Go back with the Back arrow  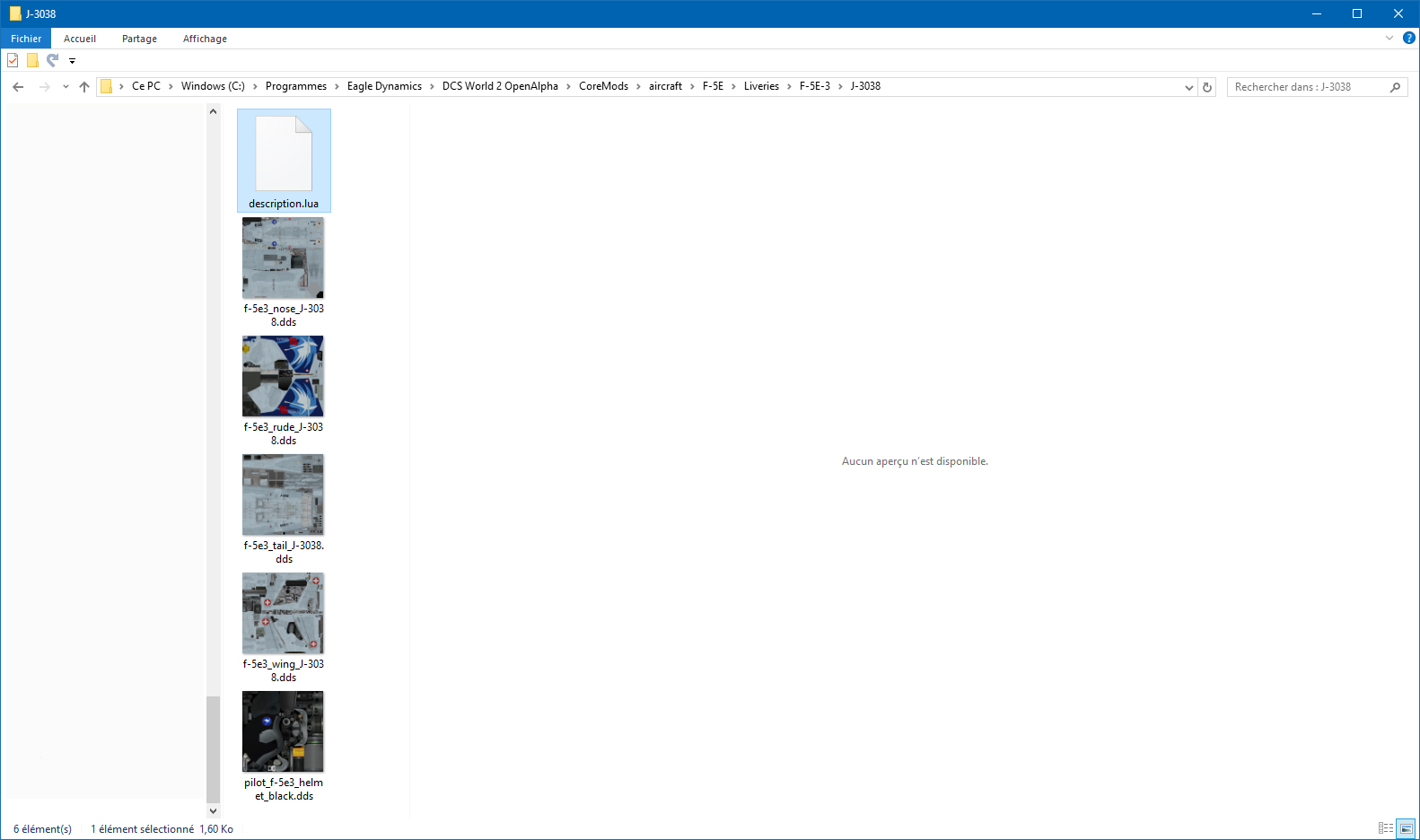click(x=18, y=87)
